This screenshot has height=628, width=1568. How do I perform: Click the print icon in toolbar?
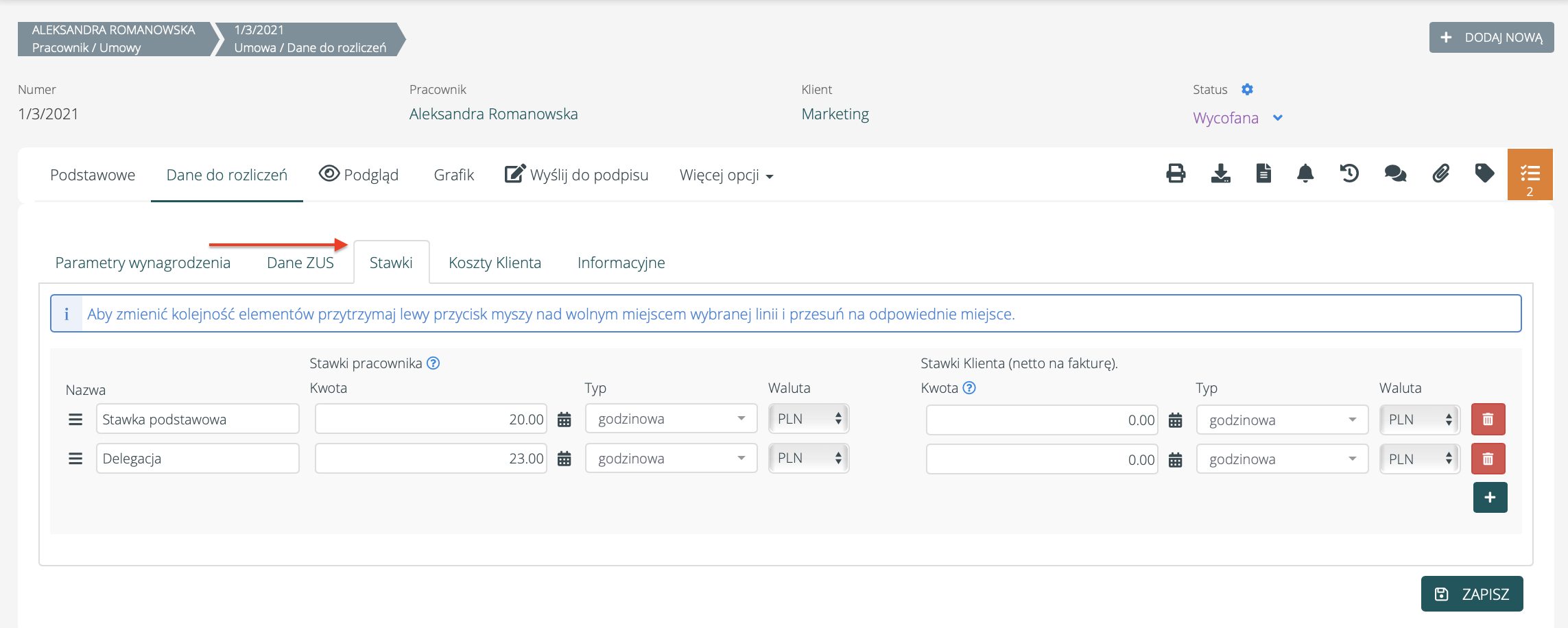[1176, 173]
